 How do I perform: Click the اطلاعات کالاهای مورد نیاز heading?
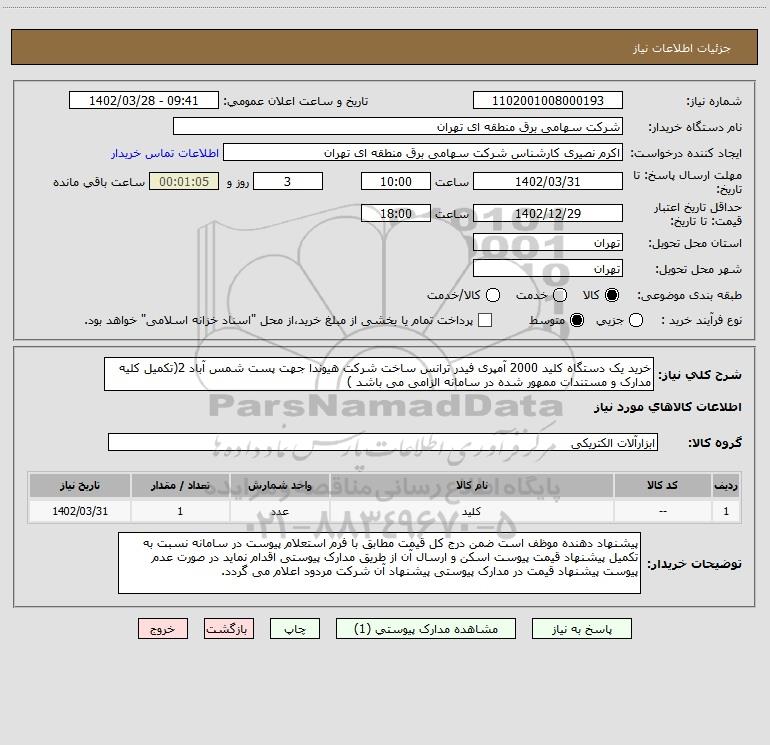click(667, 407)
